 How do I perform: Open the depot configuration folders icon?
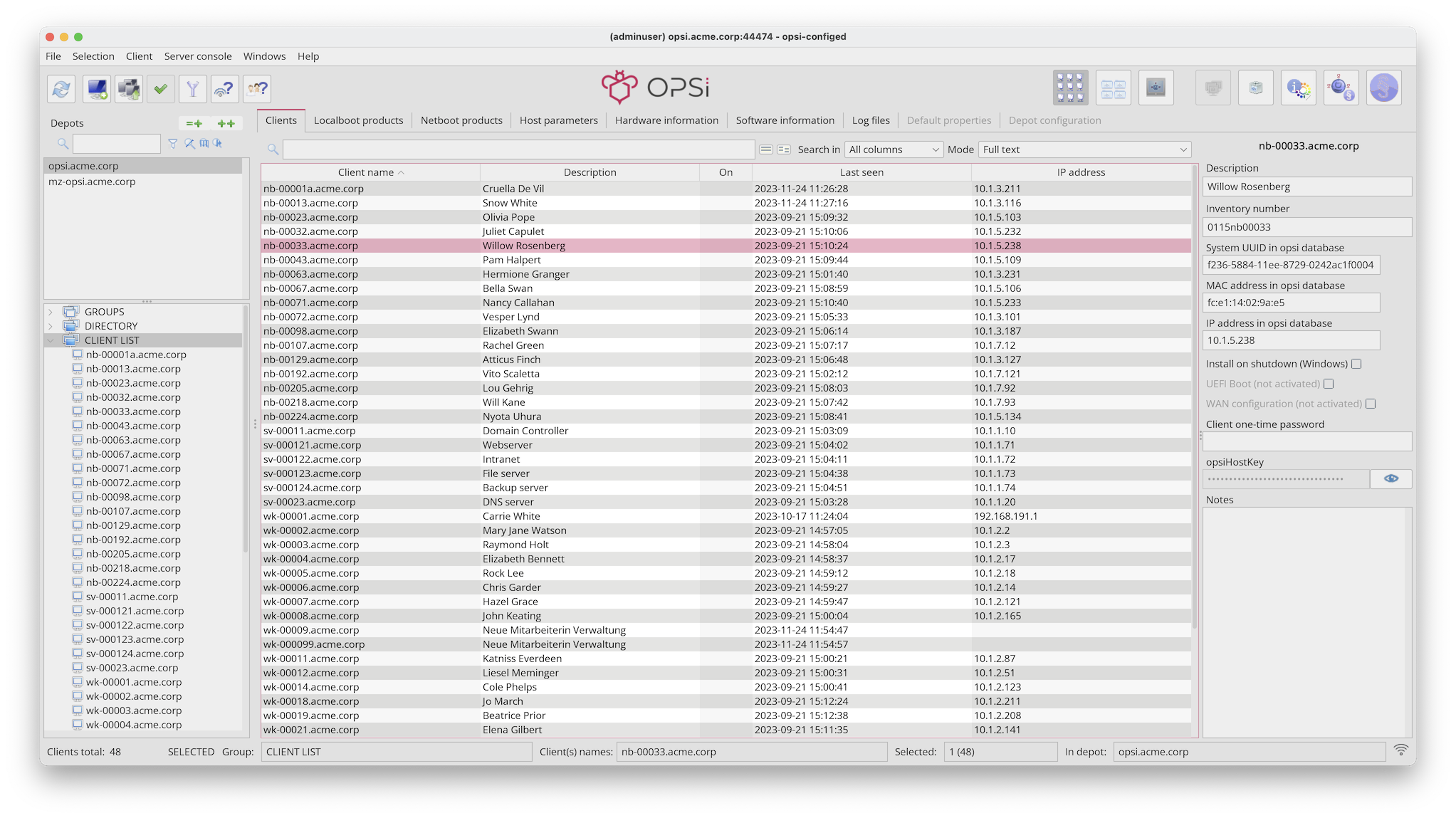[x=1114, y=88]
